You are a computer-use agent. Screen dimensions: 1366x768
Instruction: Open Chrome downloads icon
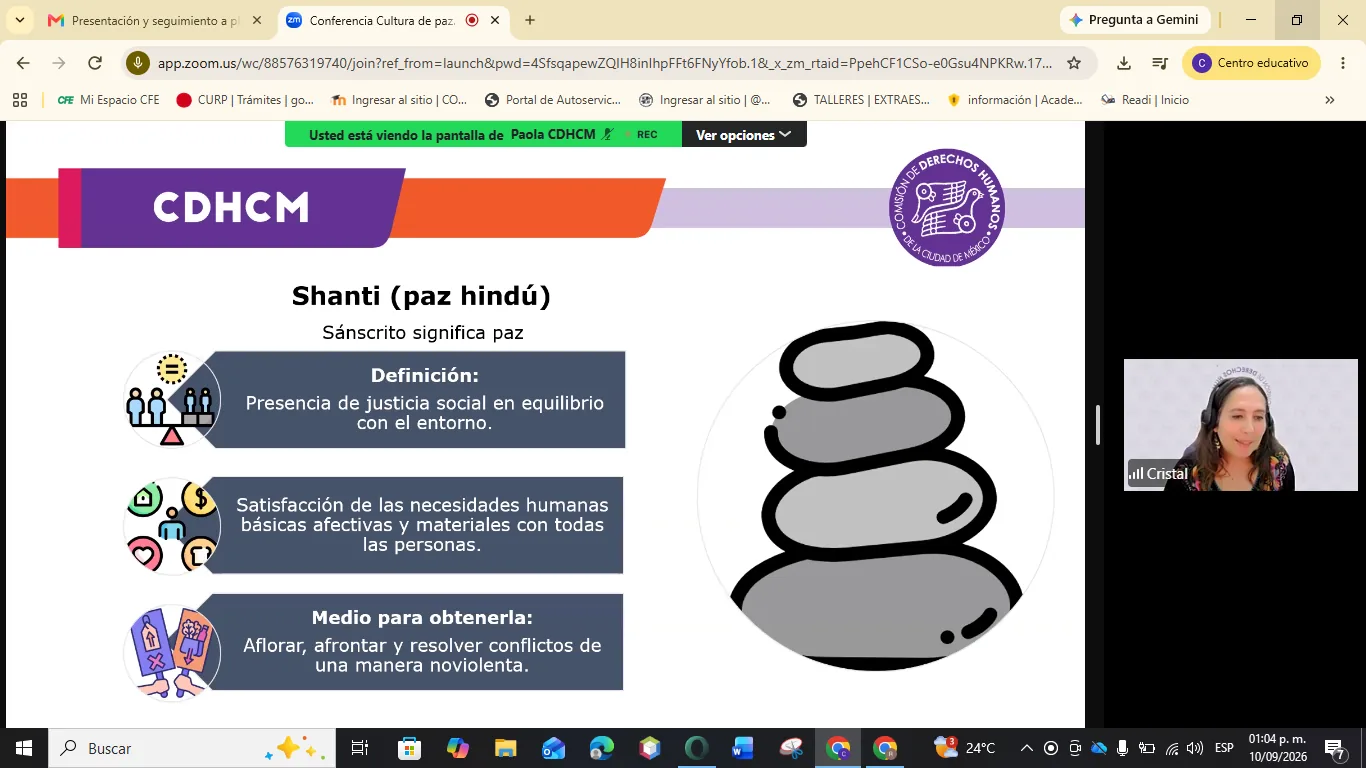point(1124,63)
